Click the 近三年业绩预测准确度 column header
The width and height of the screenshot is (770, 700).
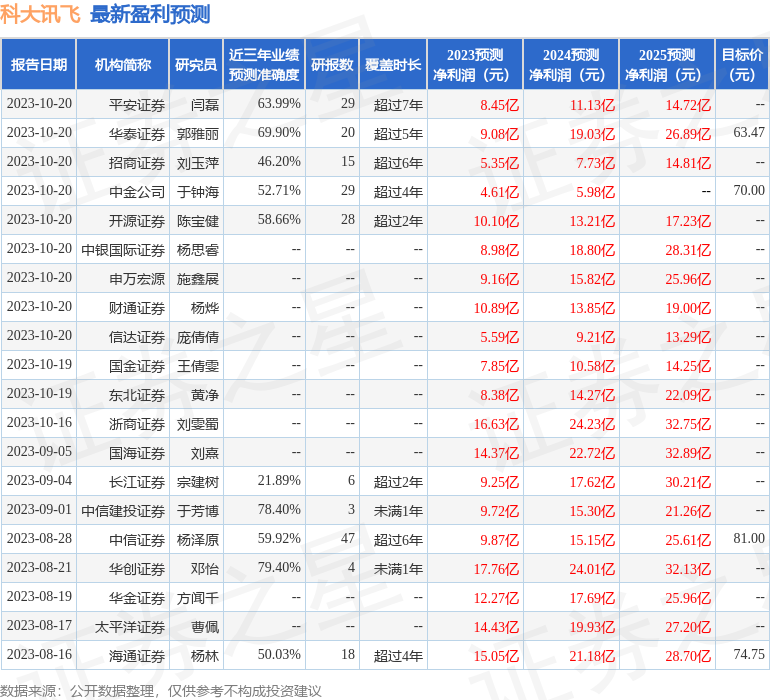point(264,64)
